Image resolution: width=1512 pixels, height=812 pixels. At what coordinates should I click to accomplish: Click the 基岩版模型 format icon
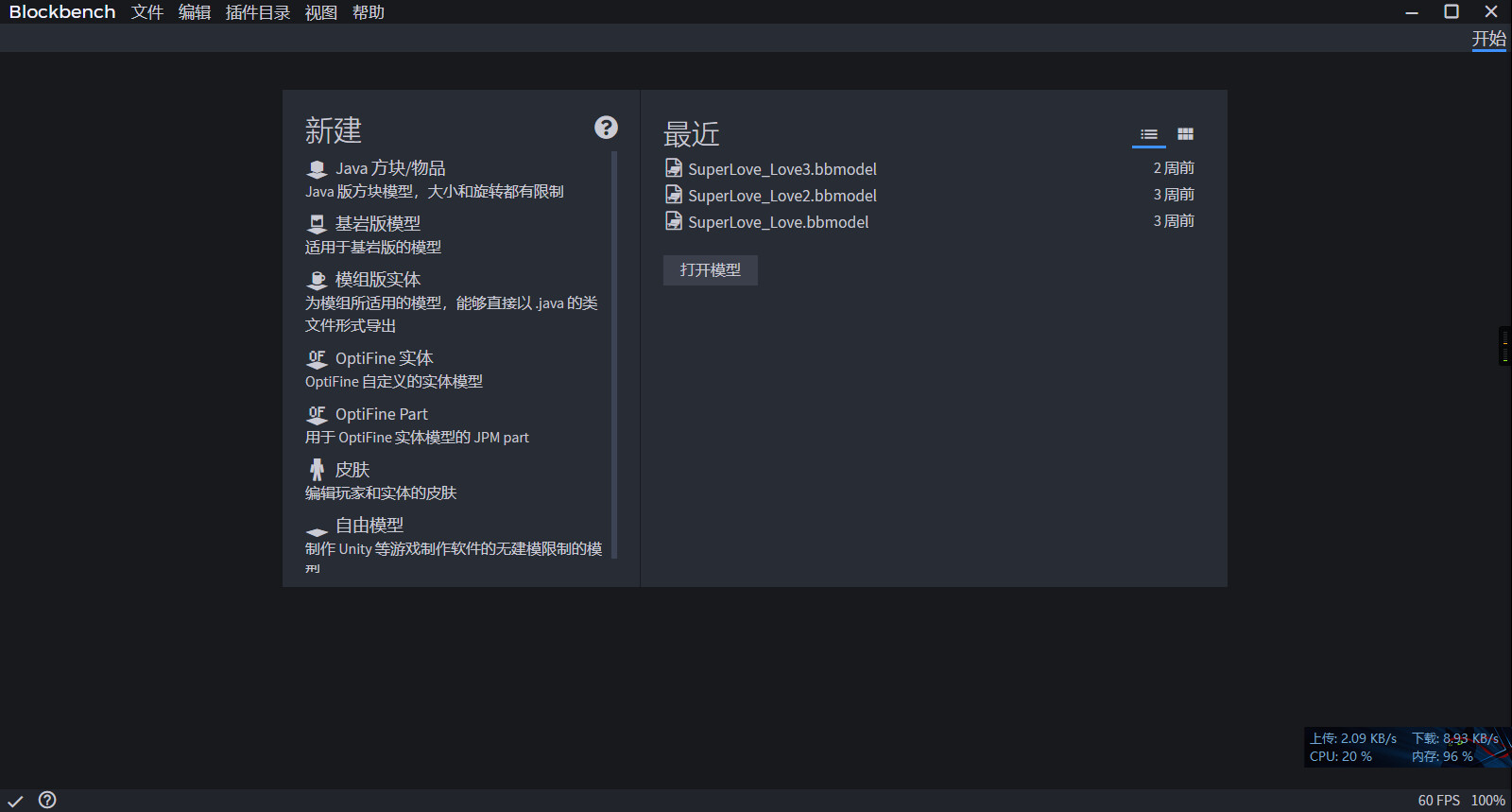[317, 224]
